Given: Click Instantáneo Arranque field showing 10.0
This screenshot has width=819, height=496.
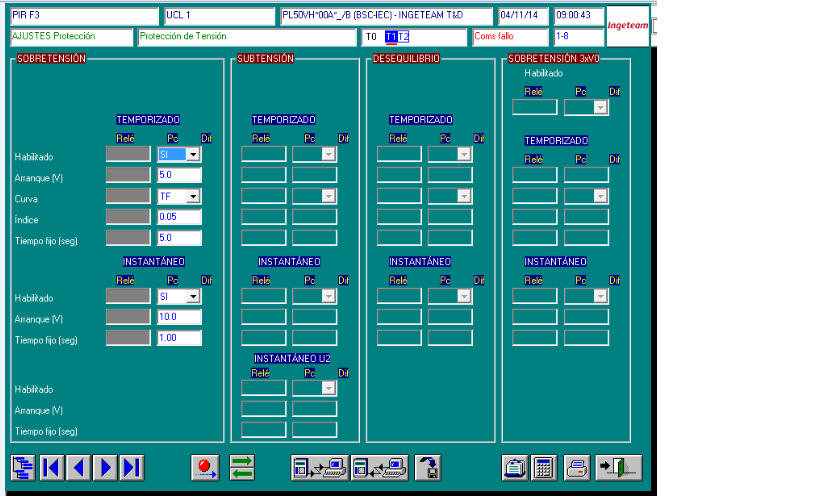Looking at the screenshot, I should coord(179,317).
